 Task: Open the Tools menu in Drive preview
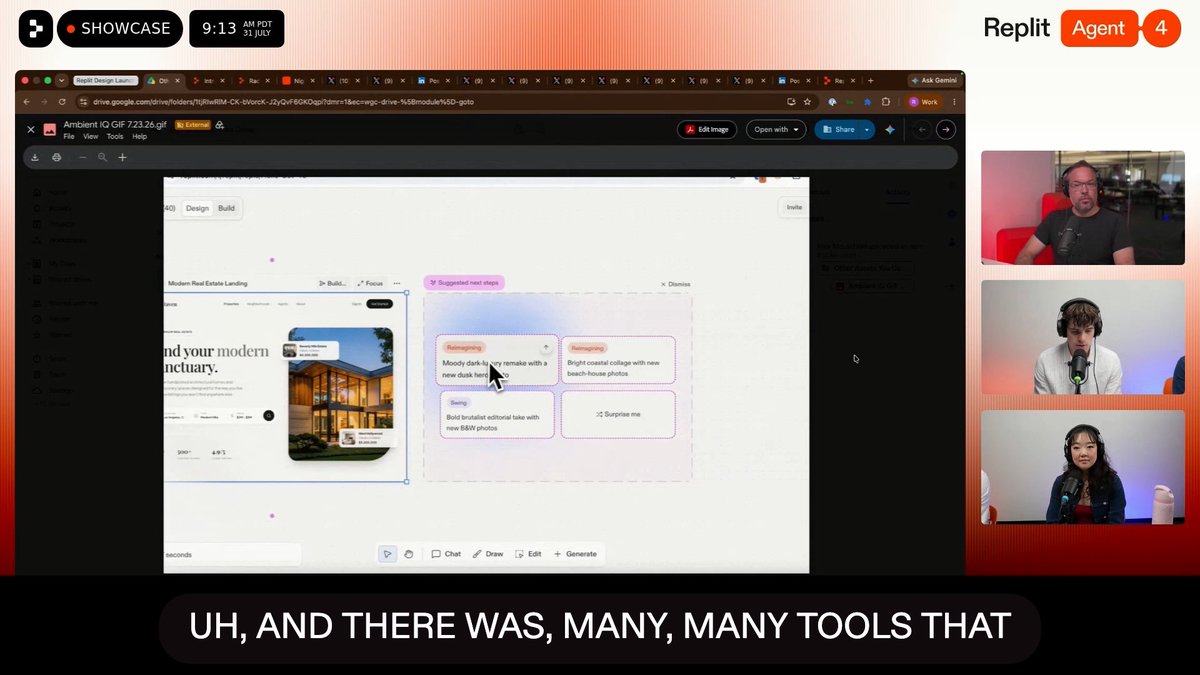pyautogui.click(x=115, y=136)
